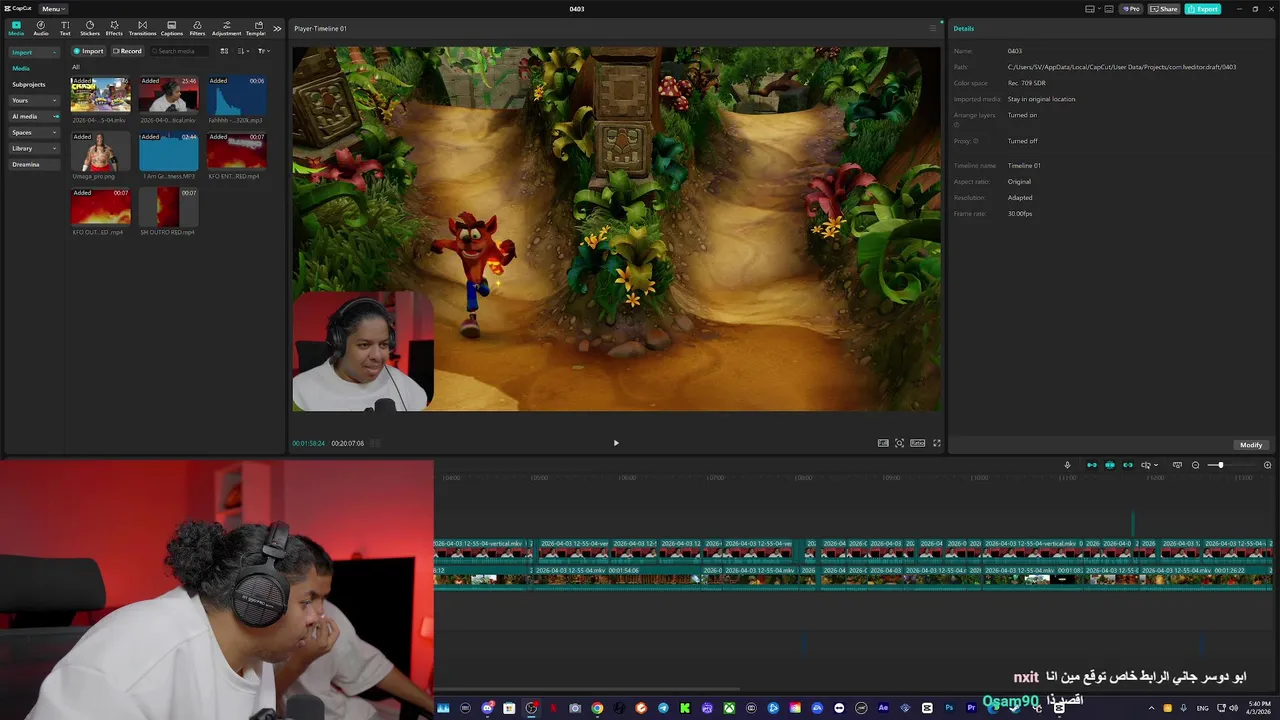
Task: Select the KFO OUT mp4 clip
Action: click(100, 207)
